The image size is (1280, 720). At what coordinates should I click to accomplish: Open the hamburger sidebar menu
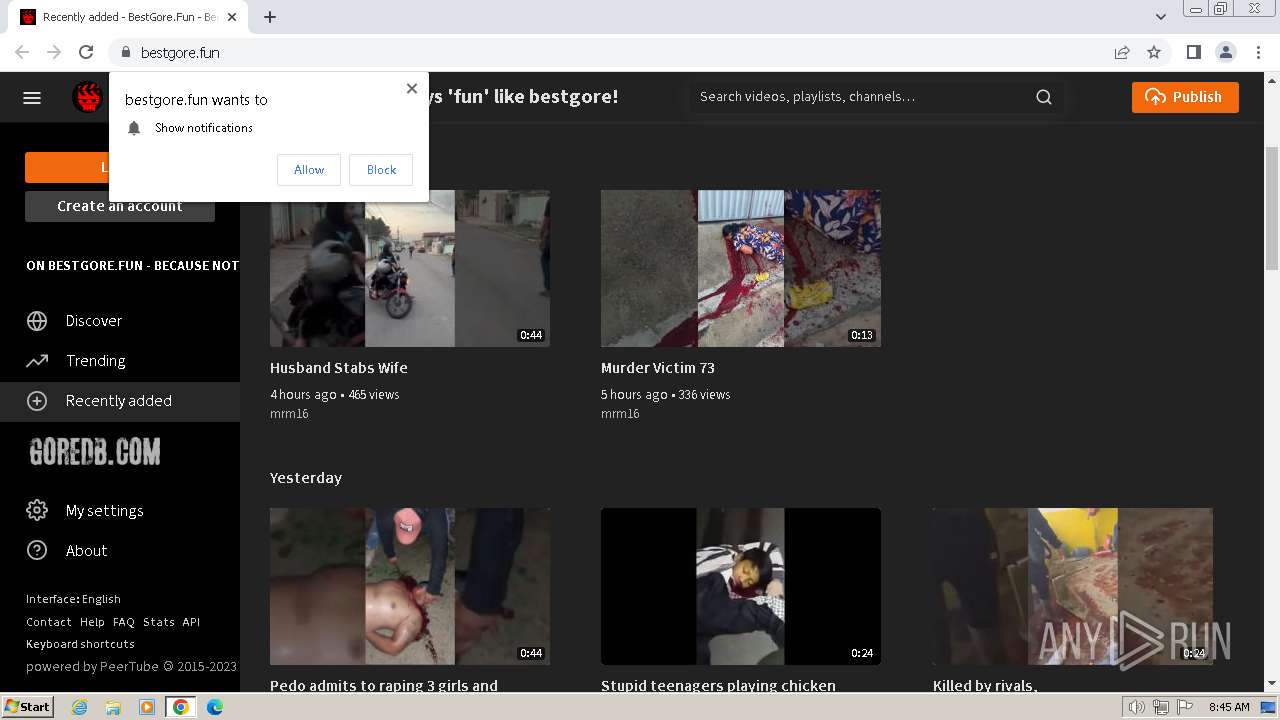[32, 97]
